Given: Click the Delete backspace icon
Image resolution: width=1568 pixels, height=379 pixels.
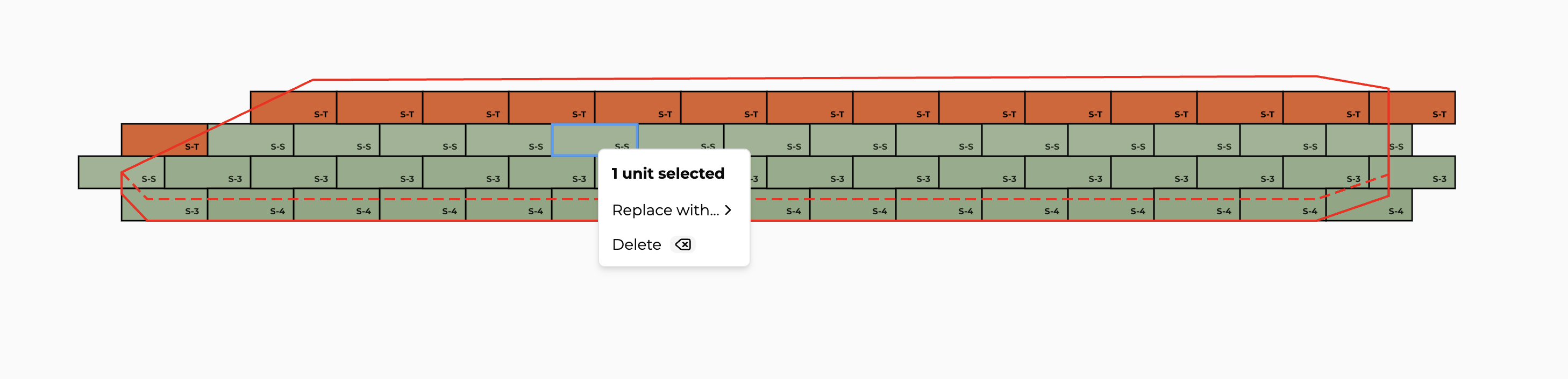Looking at the screenshot, I should click(x=683, y=244).
